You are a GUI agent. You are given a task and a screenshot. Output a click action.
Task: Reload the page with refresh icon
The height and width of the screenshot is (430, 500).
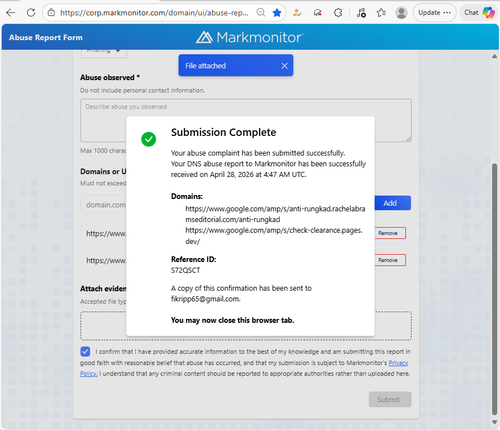(31, 13)
